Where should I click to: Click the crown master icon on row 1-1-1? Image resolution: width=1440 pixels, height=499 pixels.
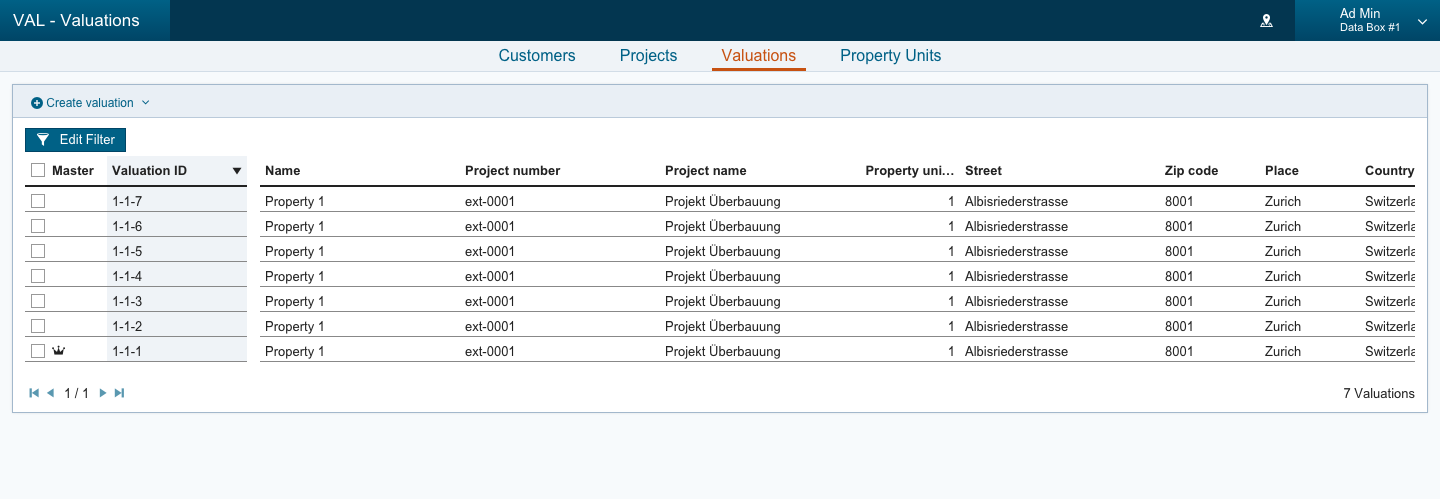pos(58,351)
